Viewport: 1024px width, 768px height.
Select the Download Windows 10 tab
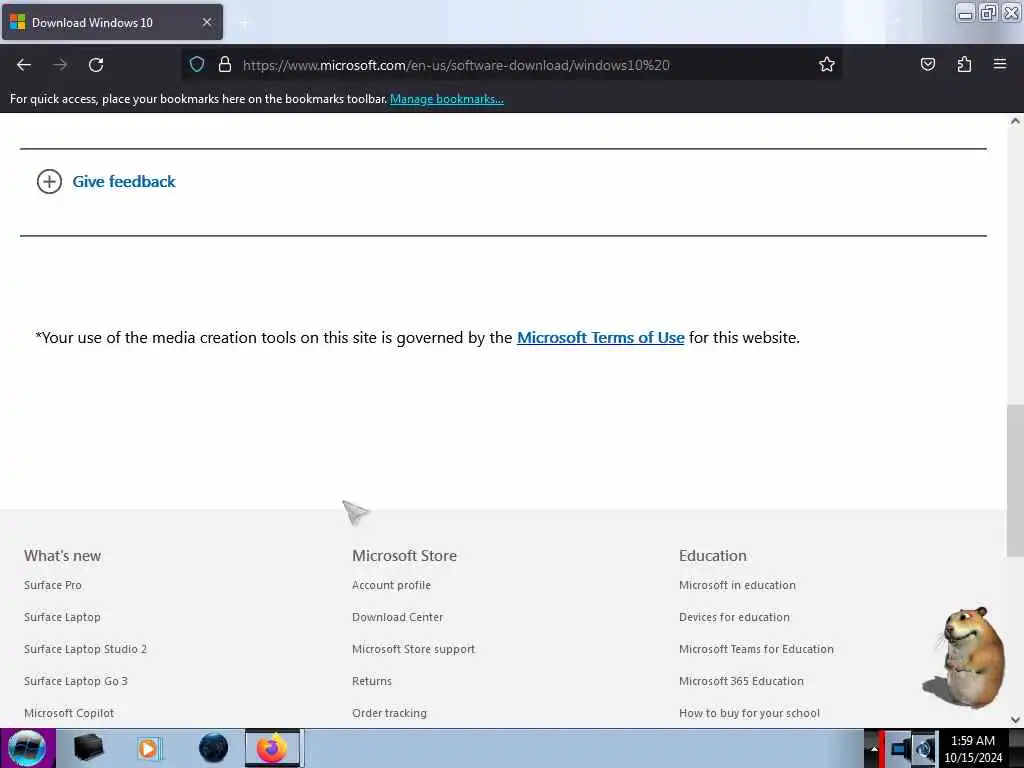coord(112,22)
